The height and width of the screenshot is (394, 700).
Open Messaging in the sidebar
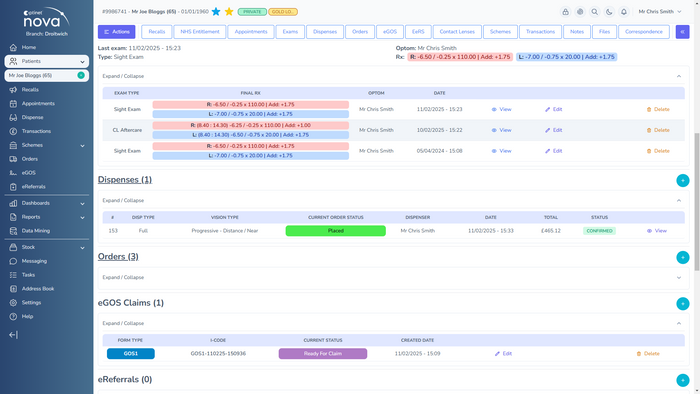coord(34,261)
